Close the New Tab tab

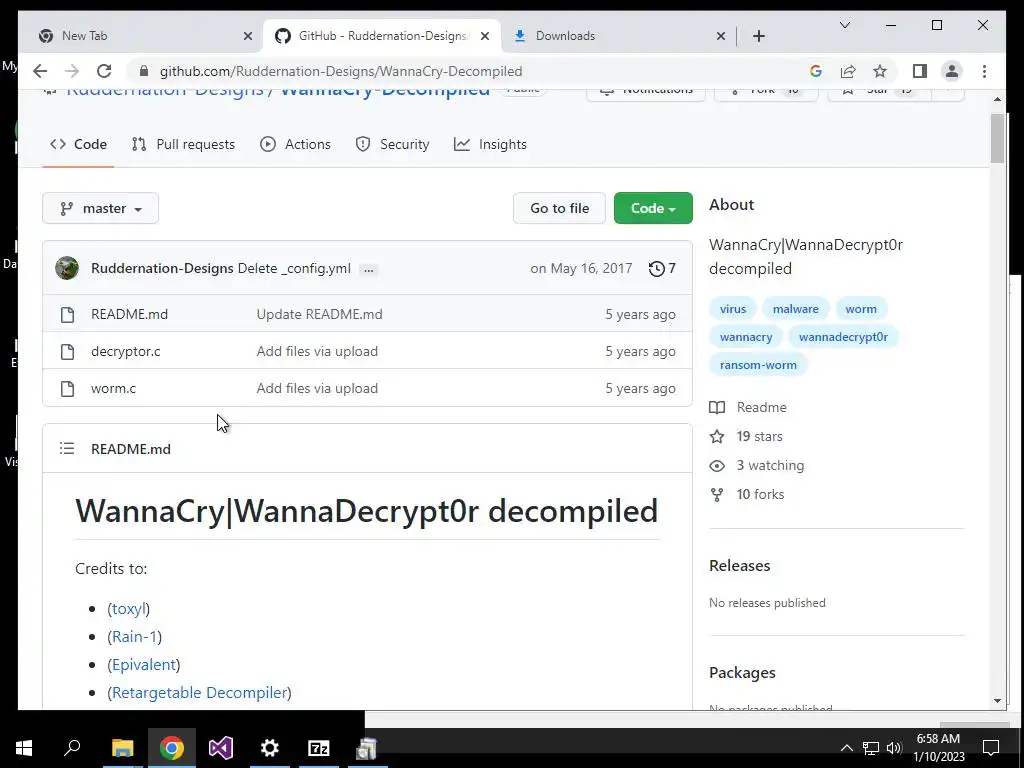point(248,36)
